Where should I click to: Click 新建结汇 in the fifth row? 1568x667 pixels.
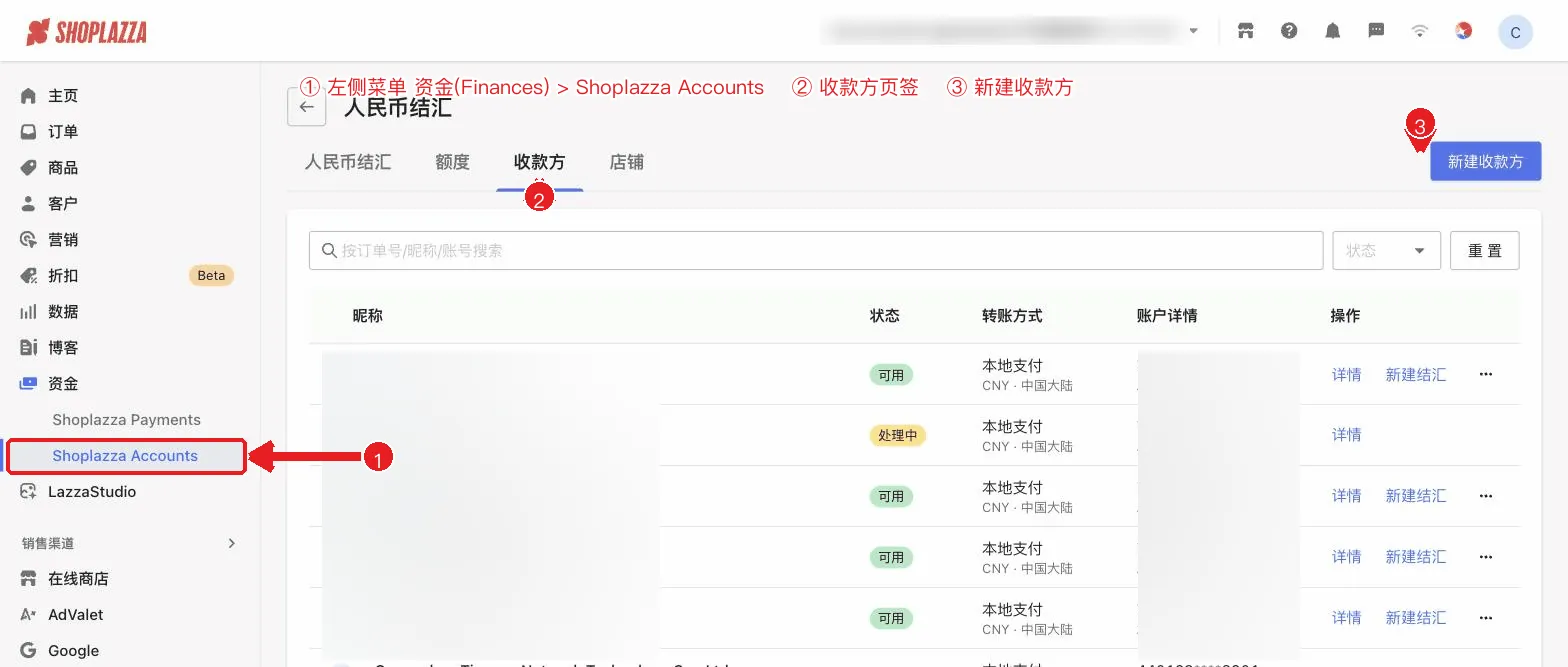pos(1415,618)
